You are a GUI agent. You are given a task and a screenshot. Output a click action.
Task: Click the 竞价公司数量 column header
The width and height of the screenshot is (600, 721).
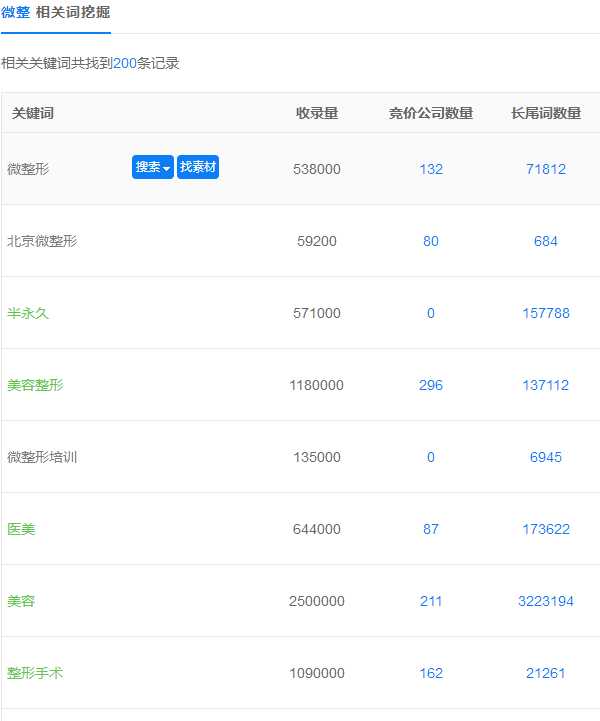tap(431, 113)
